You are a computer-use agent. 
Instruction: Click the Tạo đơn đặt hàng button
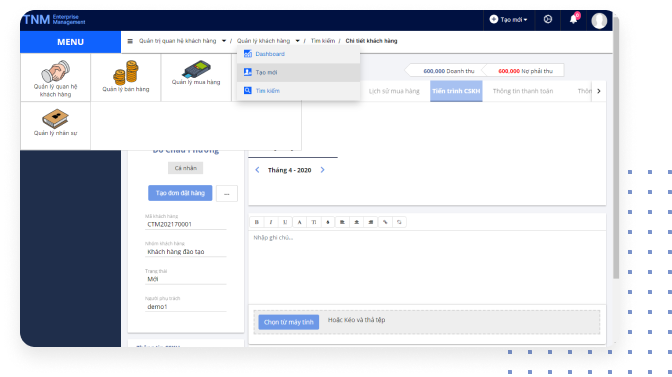tap(180, 193)
